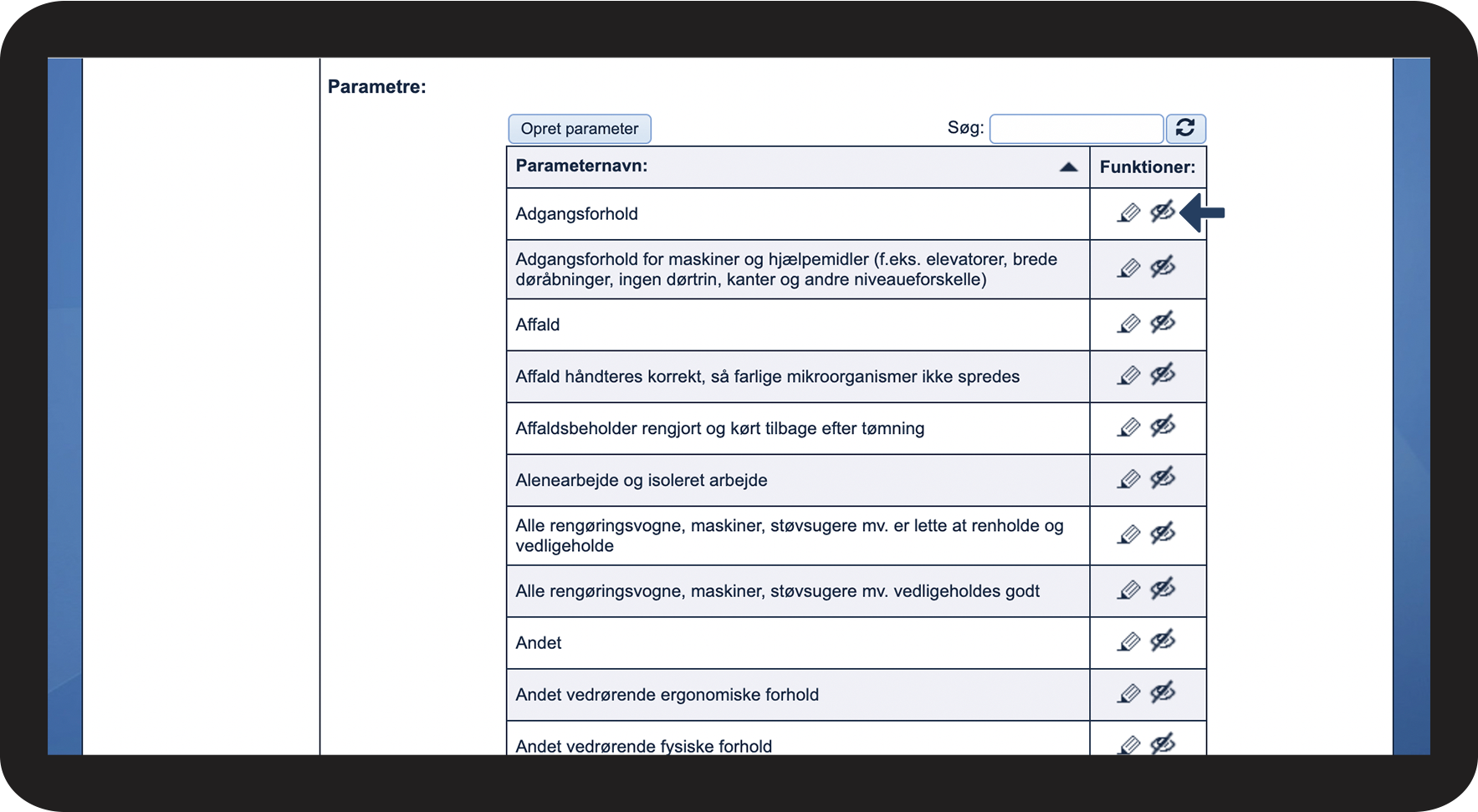Edit the Andet parameter

pyautogui.click(x=1128, y=641)
